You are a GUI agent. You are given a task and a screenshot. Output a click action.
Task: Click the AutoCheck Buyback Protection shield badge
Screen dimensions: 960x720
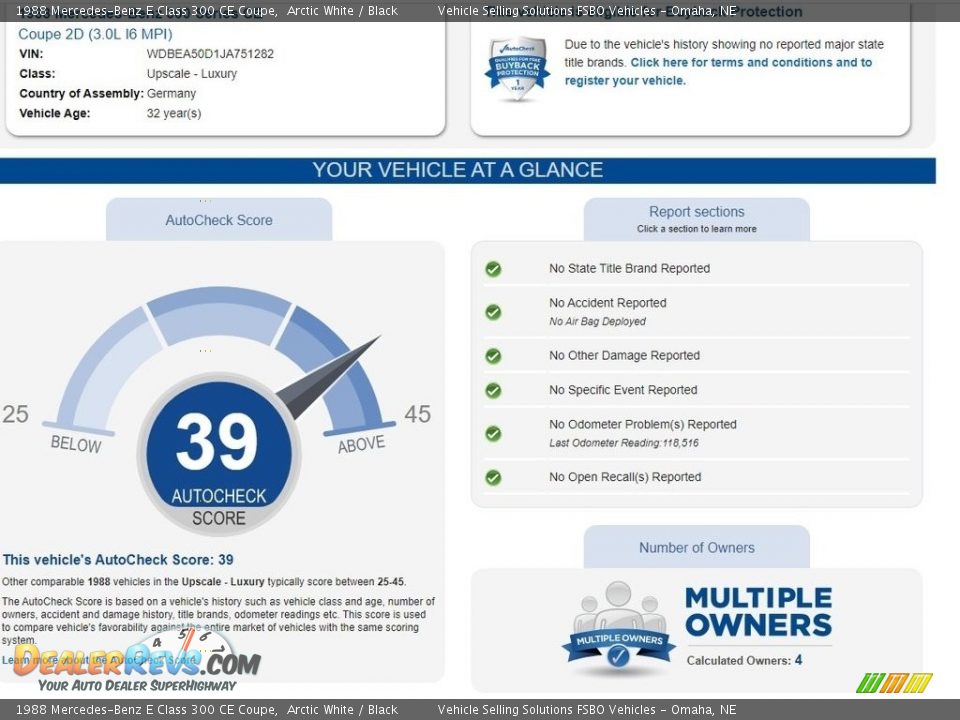(x=517, y=68)
